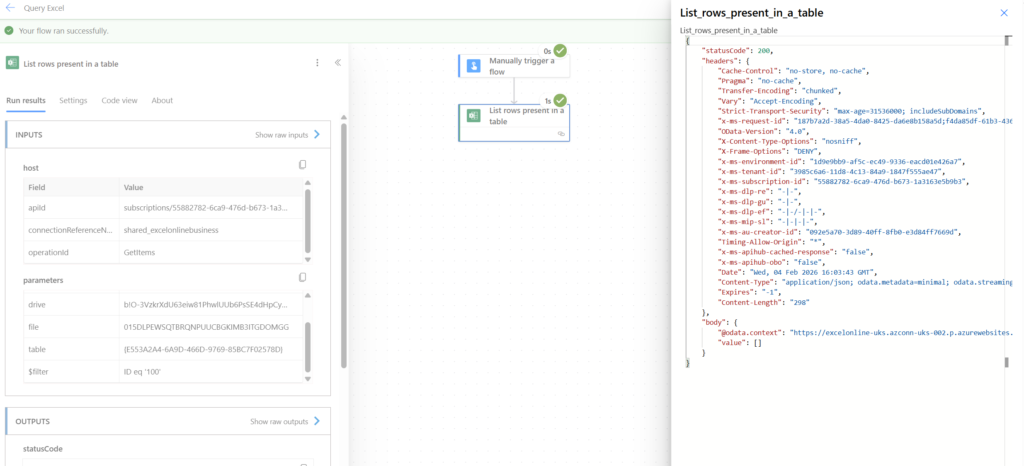Image resolution: width=1024 pixels, height=466 pixels.
Task: Open the About tab
Action: coord(163,101)
